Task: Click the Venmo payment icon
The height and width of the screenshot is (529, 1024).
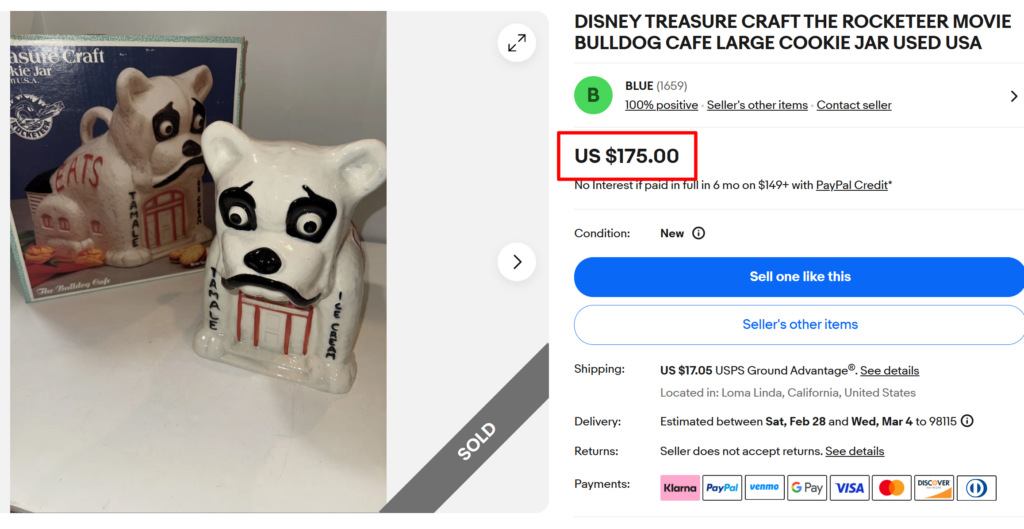Action: pos(764,488)
